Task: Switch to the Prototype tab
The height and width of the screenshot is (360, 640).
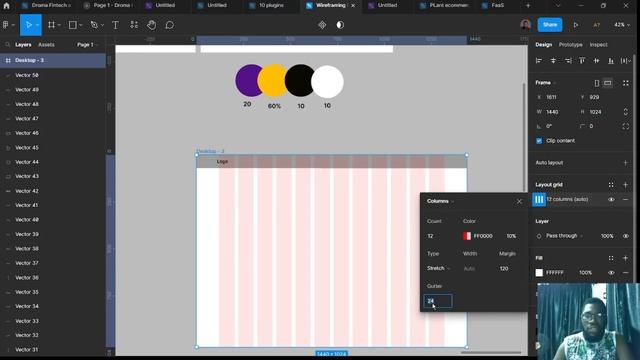Action: (x=571, y=44)
